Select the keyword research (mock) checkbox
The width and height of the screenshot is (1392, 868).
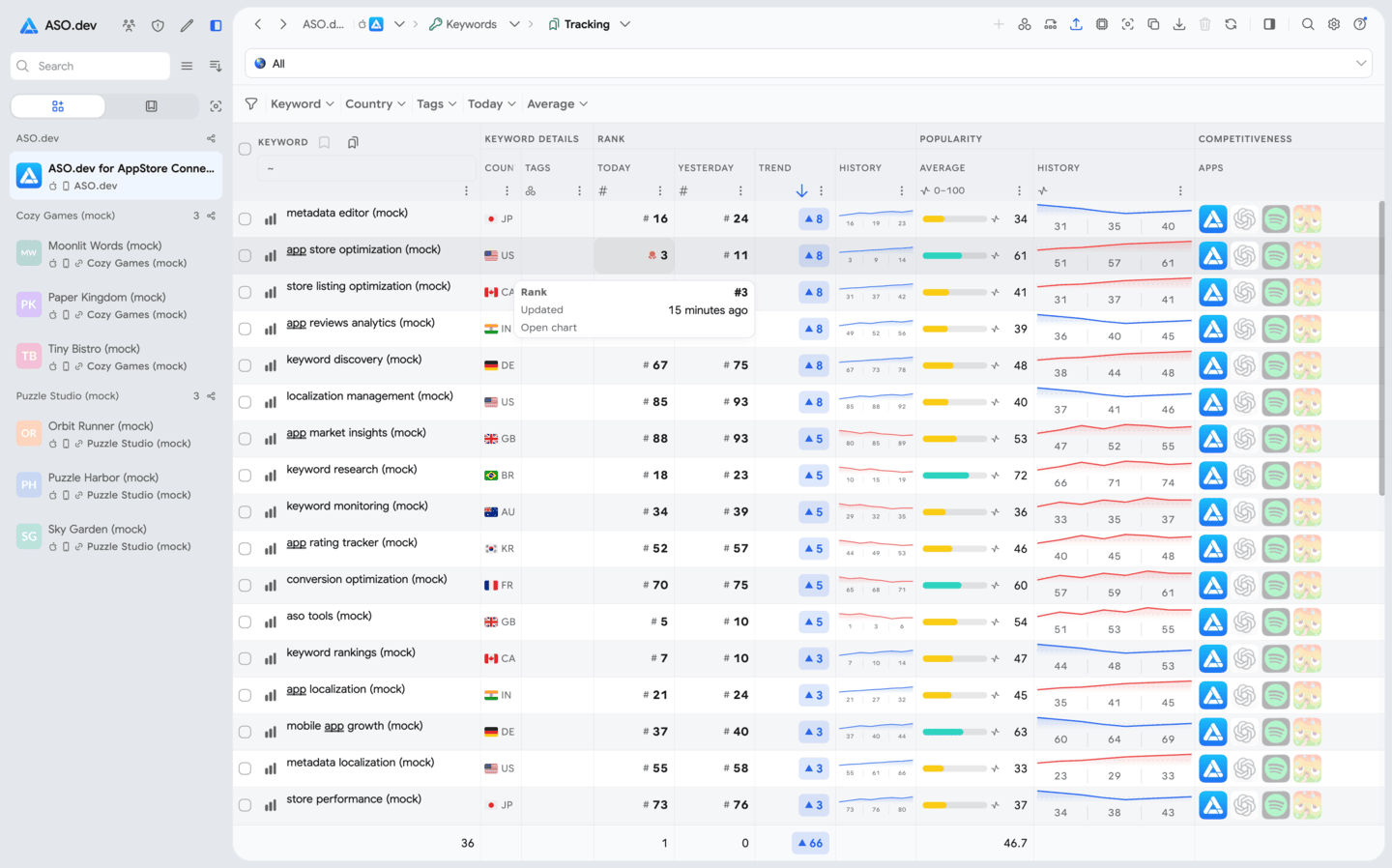(x=245, y=476)
